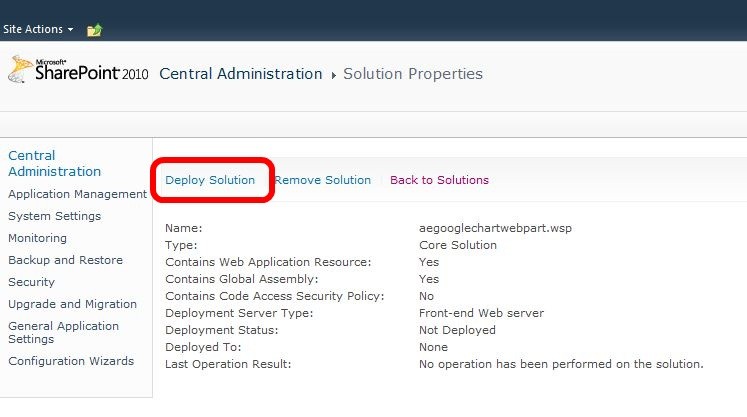Open the Backup and Restore section
This screenshot has height=417, width=747.
click(x=65, y=260)
